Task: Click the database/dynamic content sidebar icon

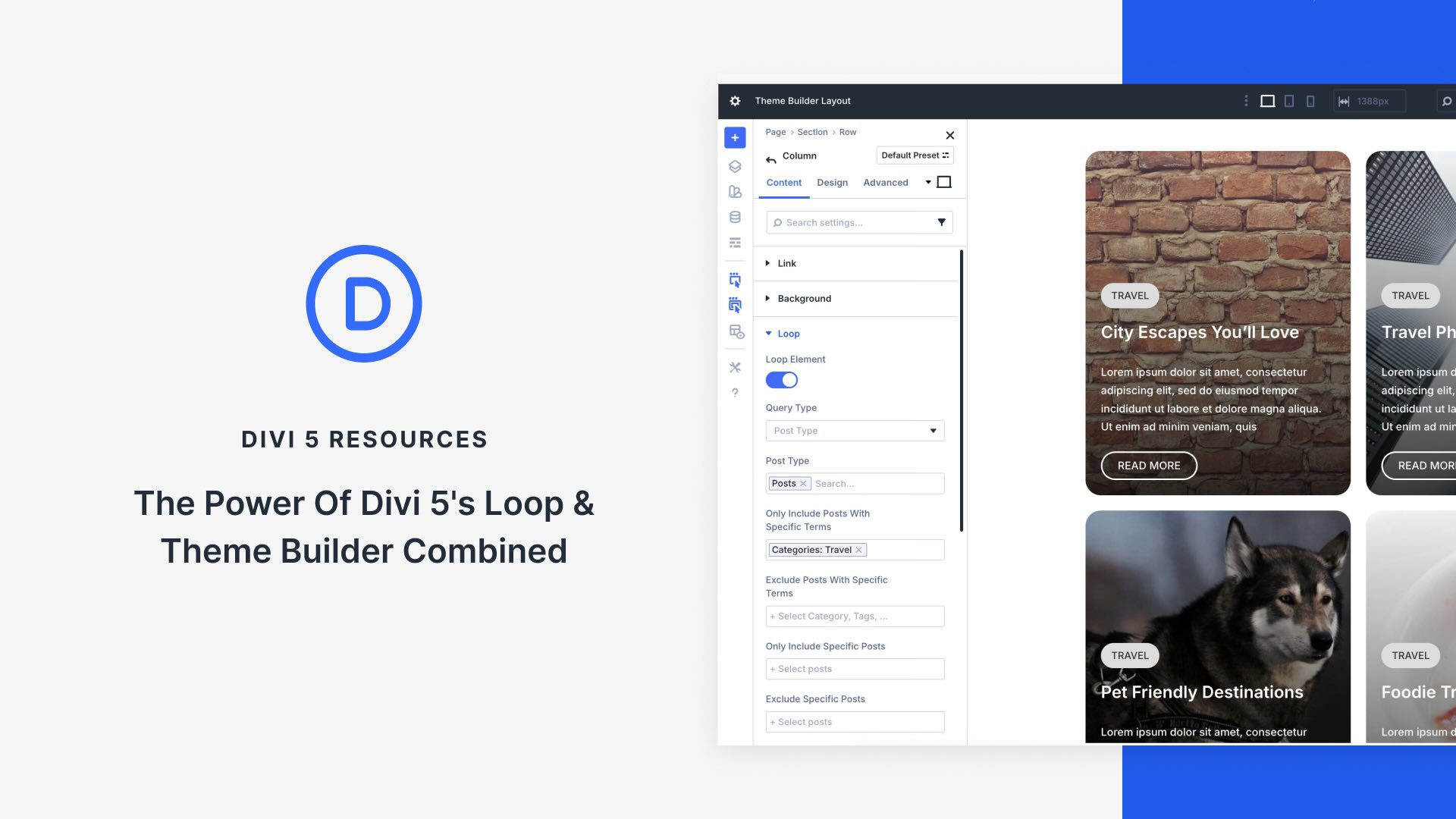Action: [734, 216]
